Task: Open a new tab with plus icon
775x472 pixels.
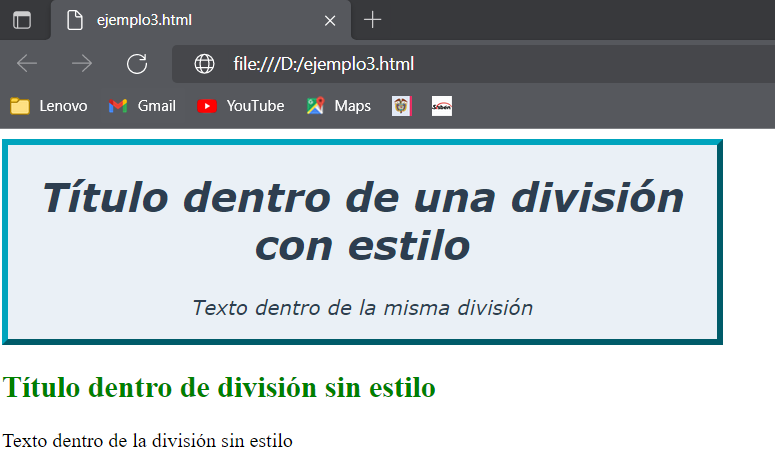Action: pyautogui.click(x=372, y=20)
